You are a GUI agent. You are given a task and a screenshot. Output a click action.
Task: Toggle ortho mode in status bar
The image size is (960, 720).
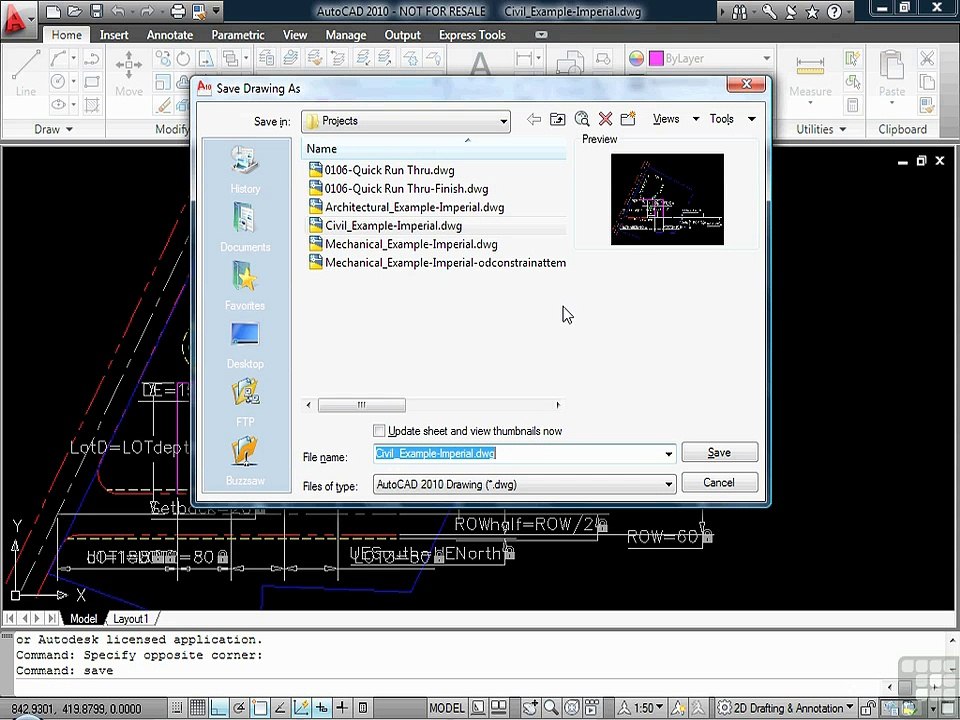[x=219, y=708]
